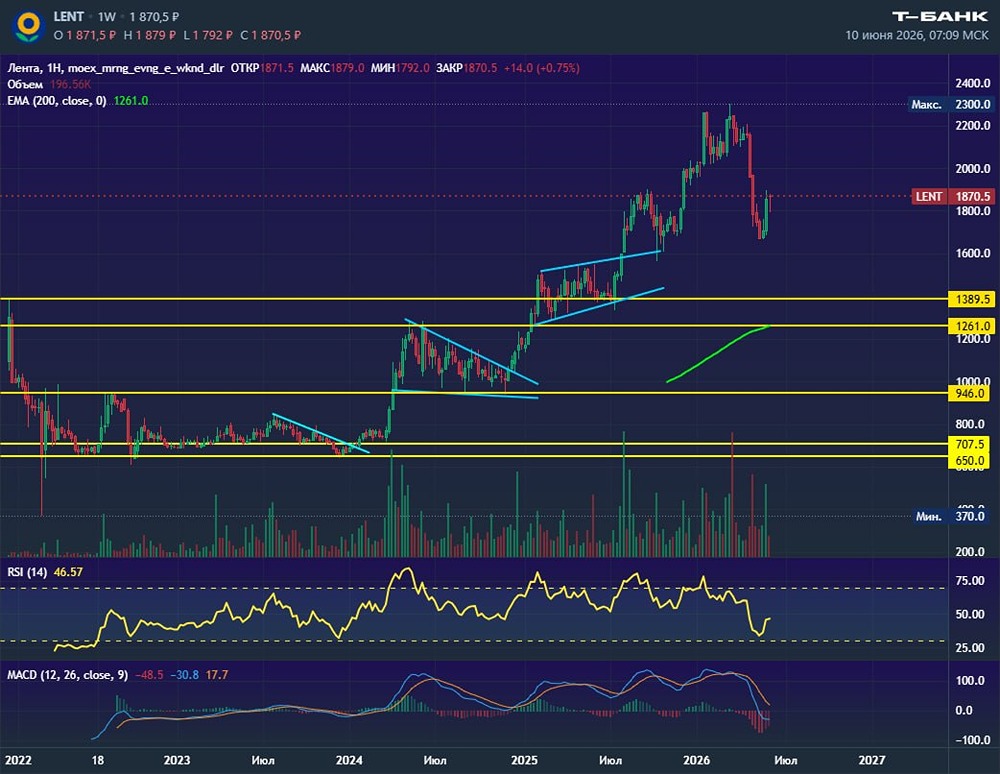Click the 2025 label on time axis
1000x774 pixels.
click(x=524, y=760)
